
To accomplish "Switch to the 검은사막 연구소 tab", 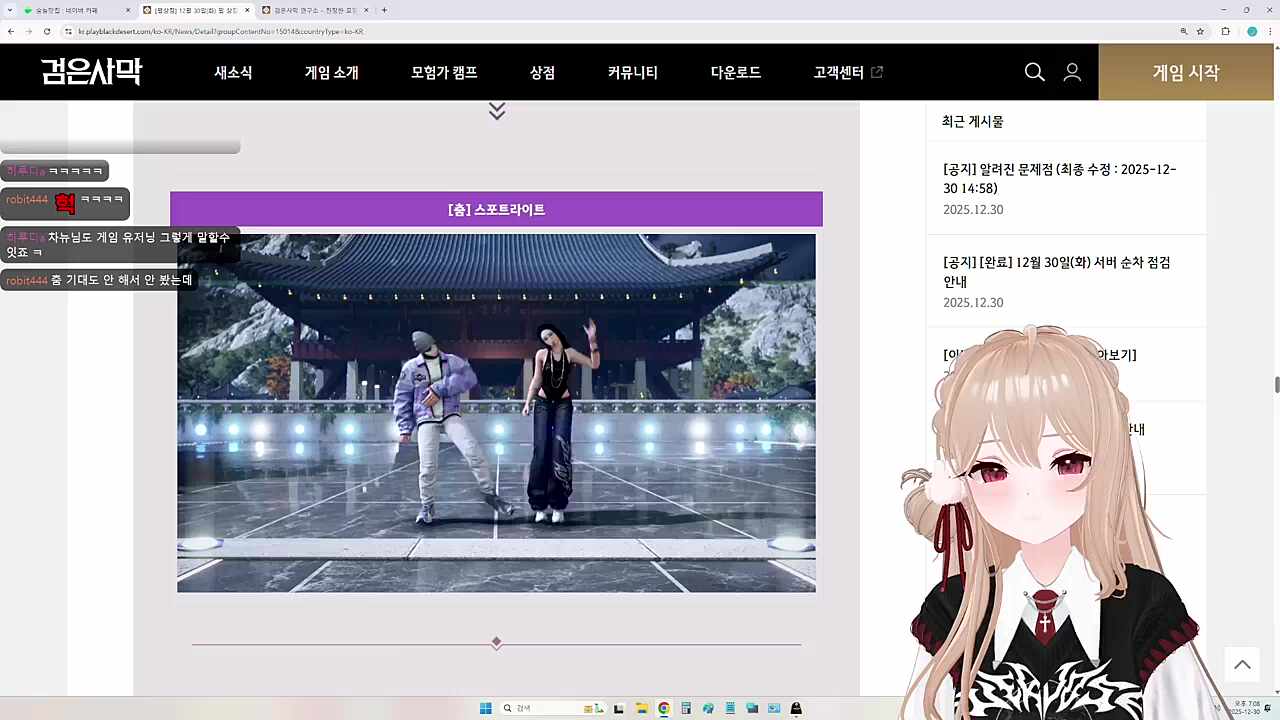I will [x=315, y=10].
